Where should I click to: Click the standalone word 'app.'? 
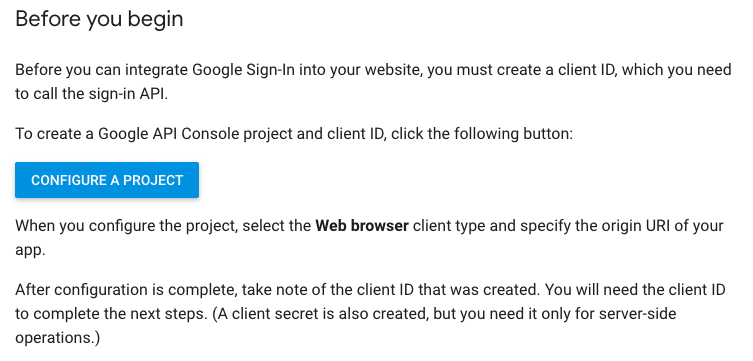[x=30, y=251]
